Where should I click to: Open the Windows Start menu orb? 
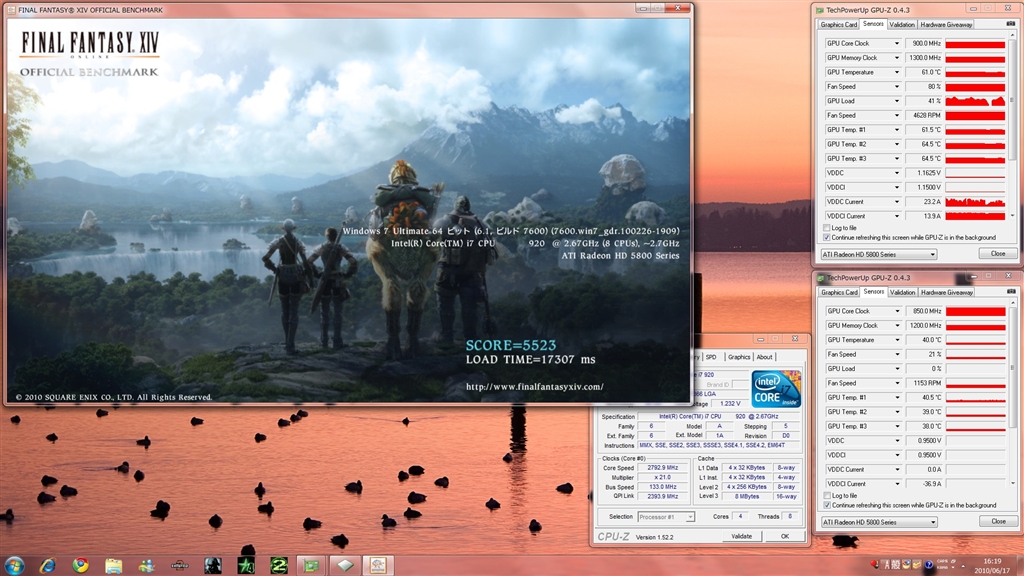pos(14,565)
